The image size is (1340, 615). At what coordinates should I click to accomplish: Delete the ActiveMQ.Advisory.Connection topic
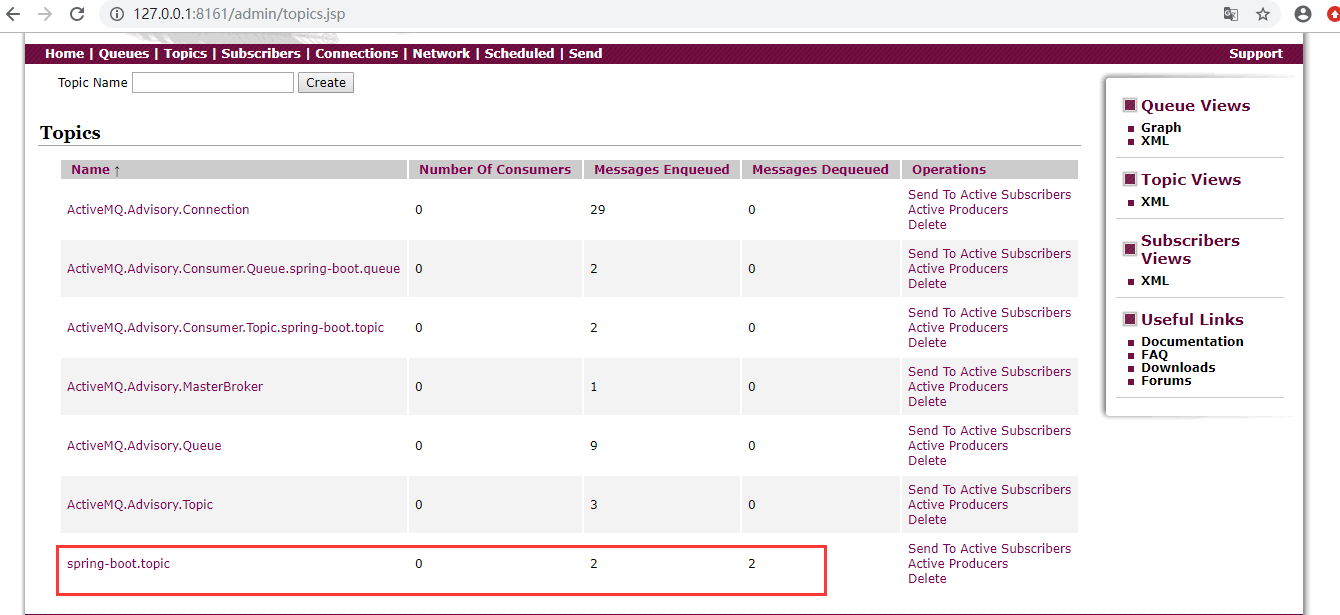[927, 225]
